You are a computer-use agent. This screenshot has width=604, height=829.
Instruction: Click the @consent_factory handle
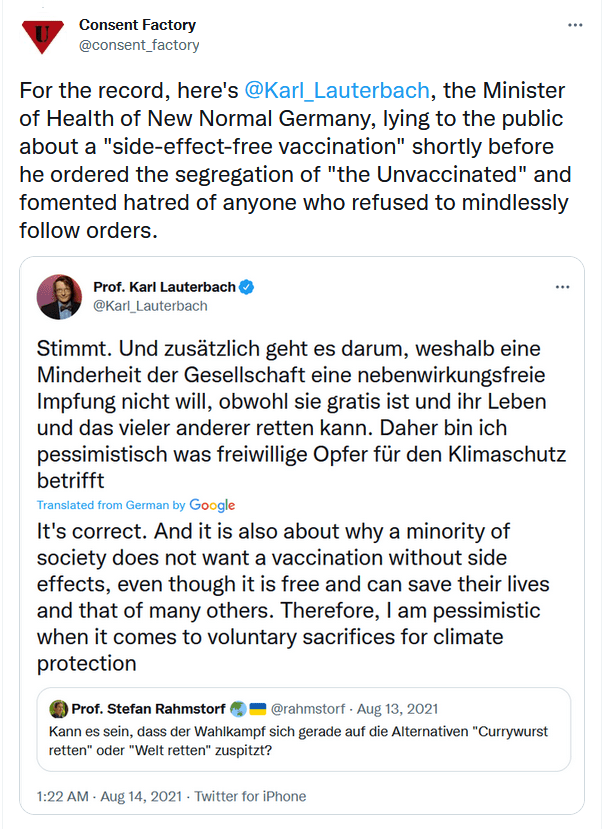tap(139, 45)
